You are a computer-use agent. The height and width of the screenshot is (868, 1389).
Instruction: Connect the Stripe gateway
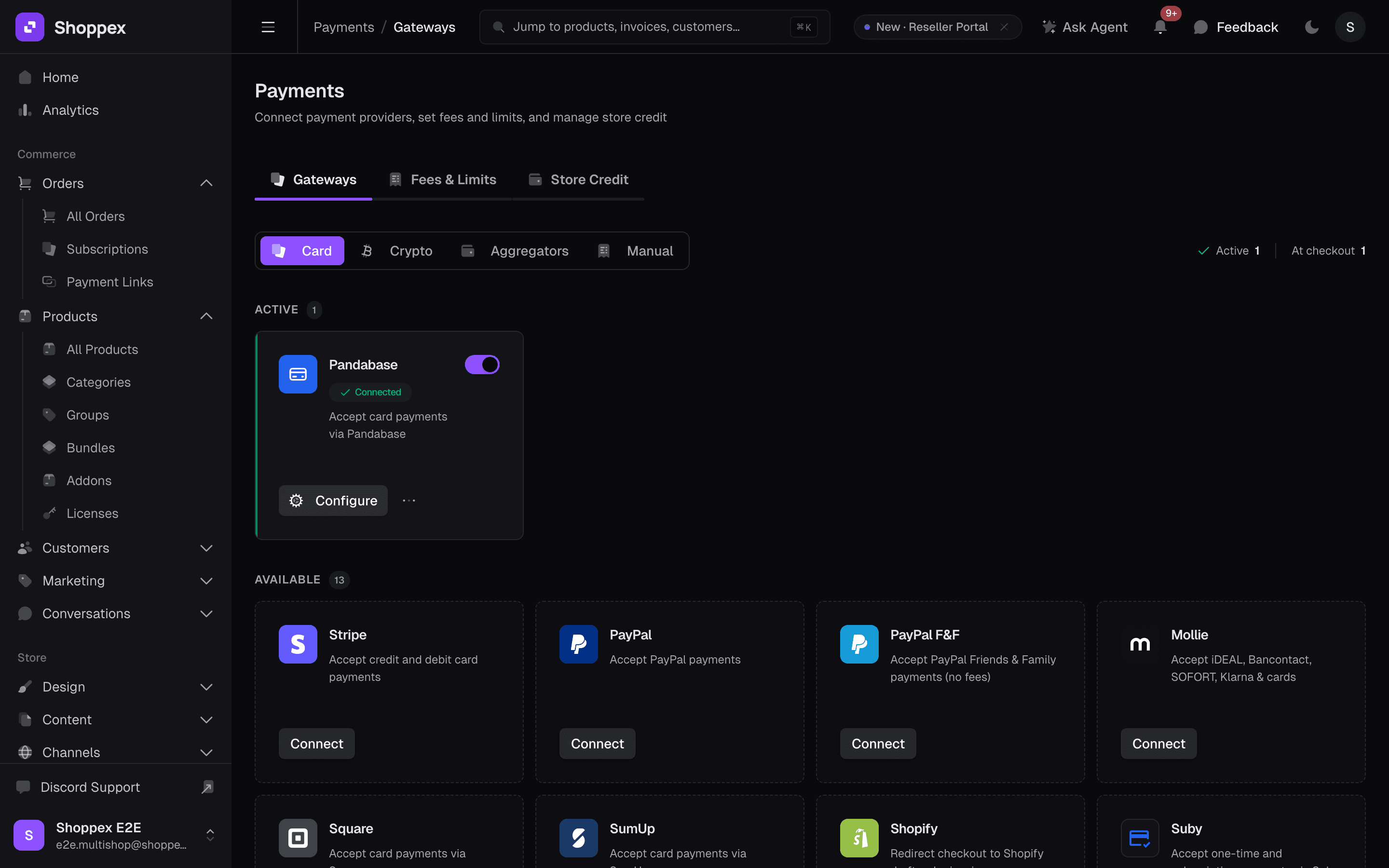pyautogui.click(x=317, y=744)
